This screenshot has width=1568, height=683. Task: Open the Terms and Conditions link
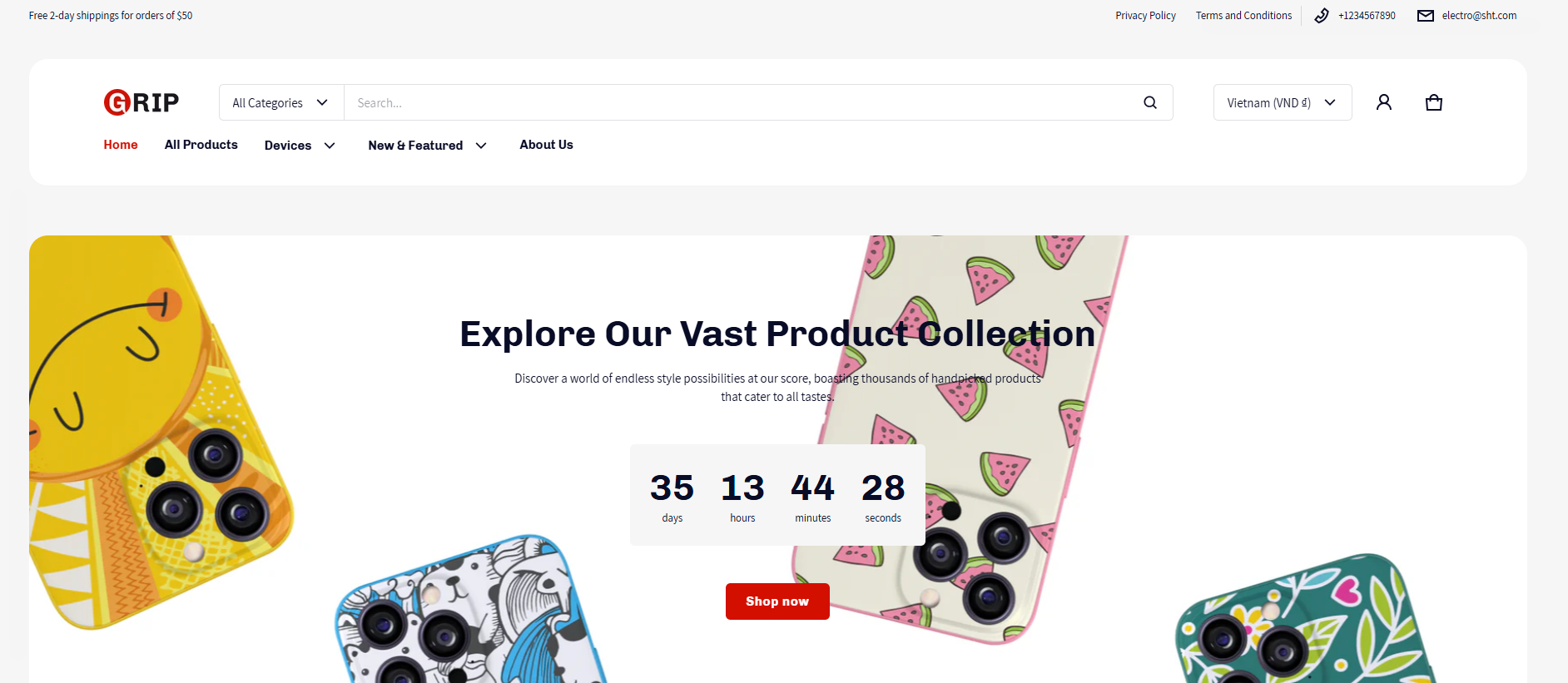1243,16
